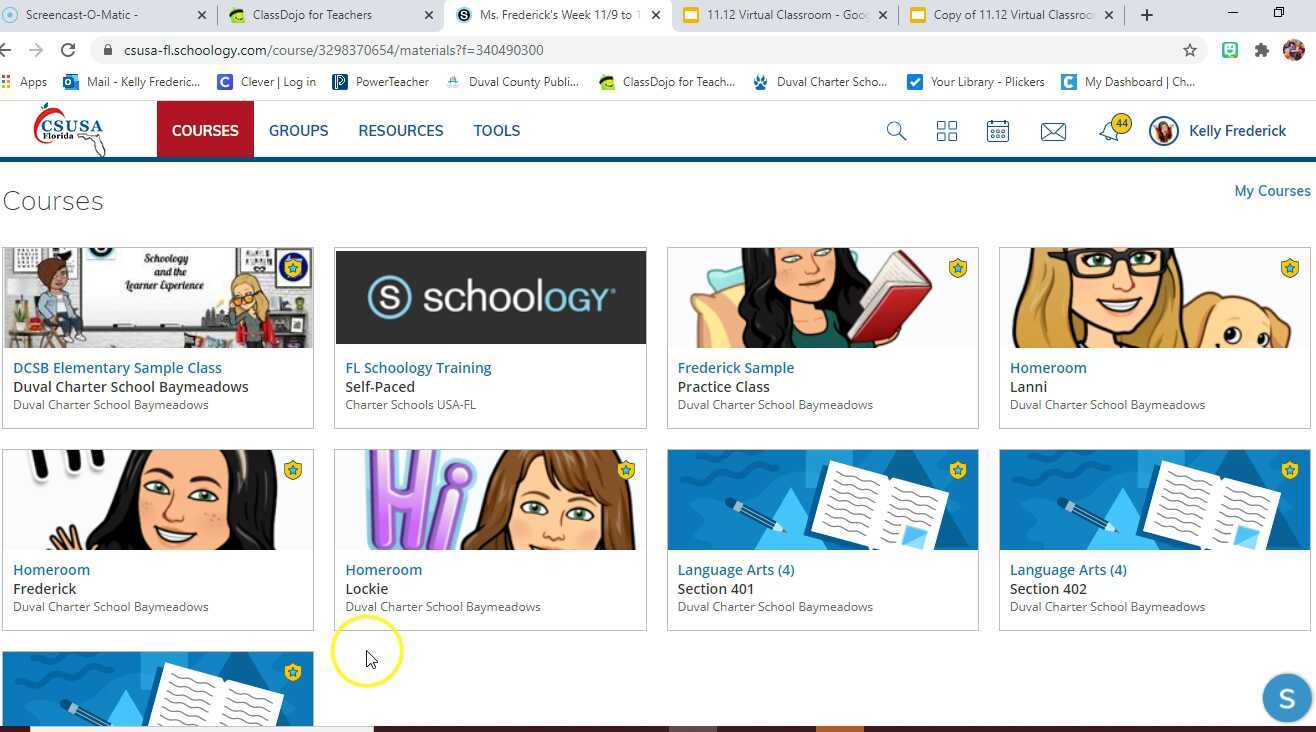Screen dimensions: 1316x732
Task: Open the COURSES menu
Action: pyautogui.click(x=205, y=130)
